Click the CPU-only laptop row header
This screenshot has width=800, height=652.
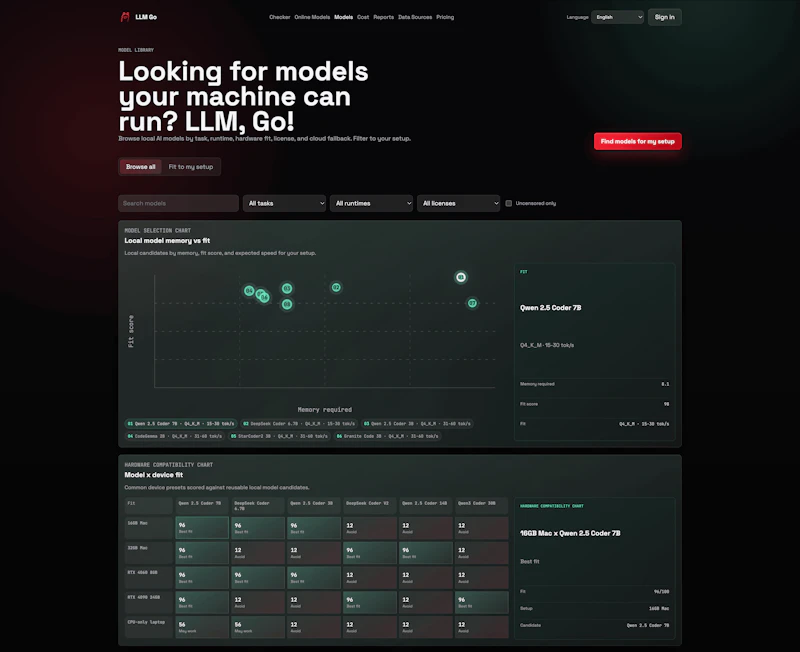(148, 626)
